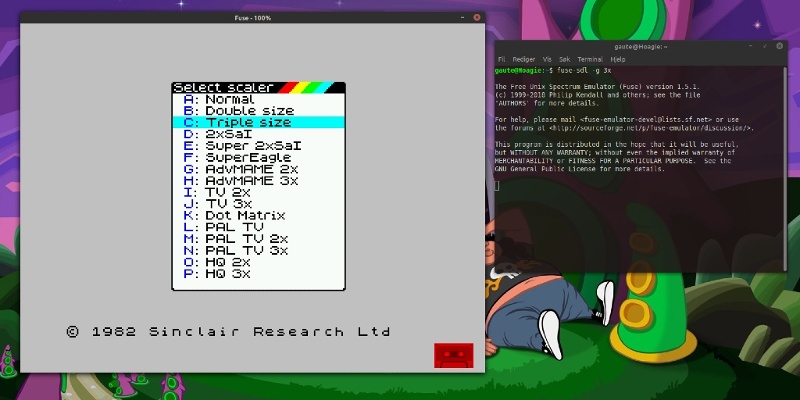Click the 'WITHOUT ANY WARRANTY' line in terminal
800x400 pixels.
click(615, 153)
